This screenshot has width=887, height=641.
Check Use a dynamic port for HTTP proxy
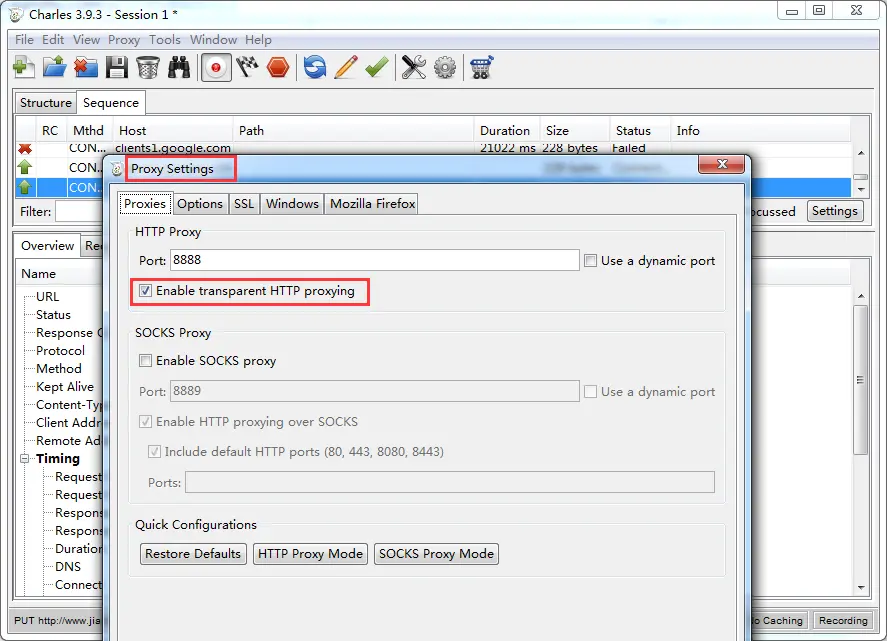point(590,260)
